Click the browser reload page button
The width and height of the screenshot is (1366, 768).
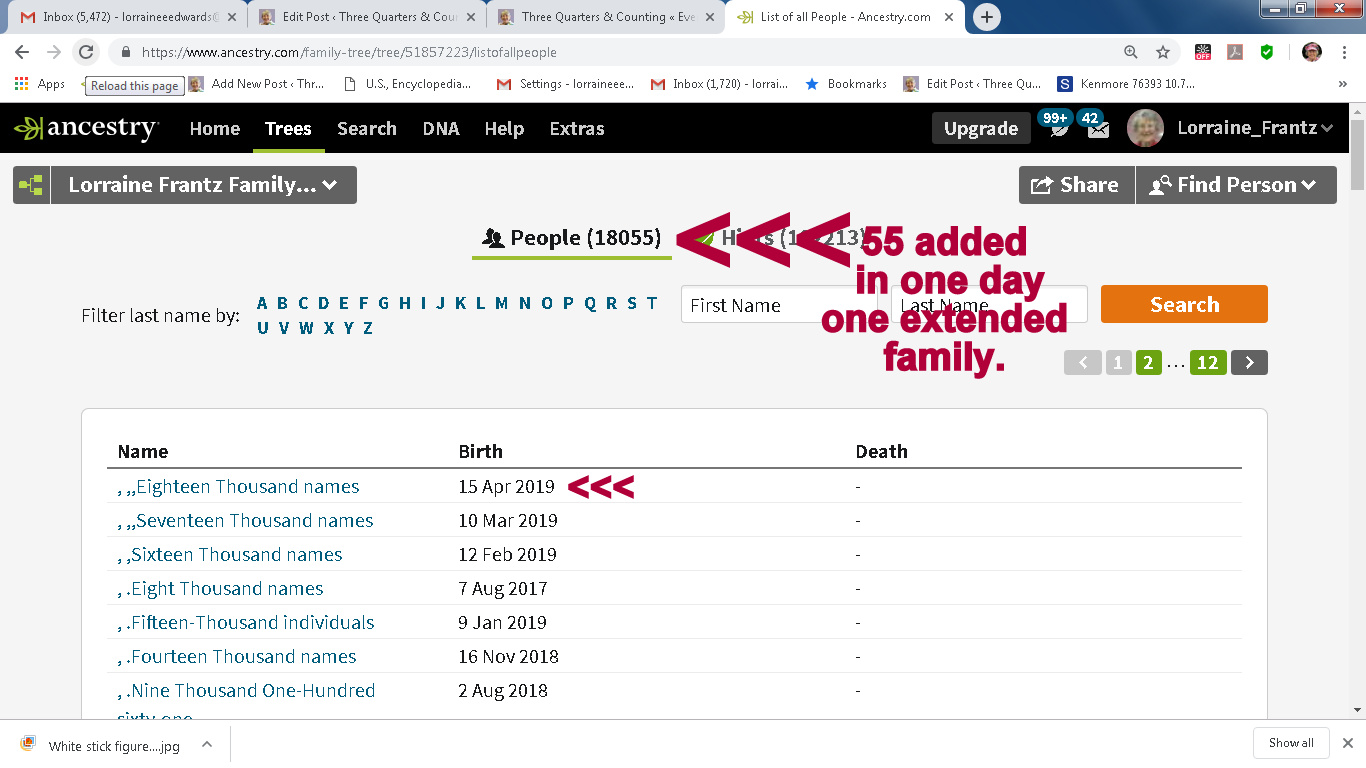coord(86,52)
